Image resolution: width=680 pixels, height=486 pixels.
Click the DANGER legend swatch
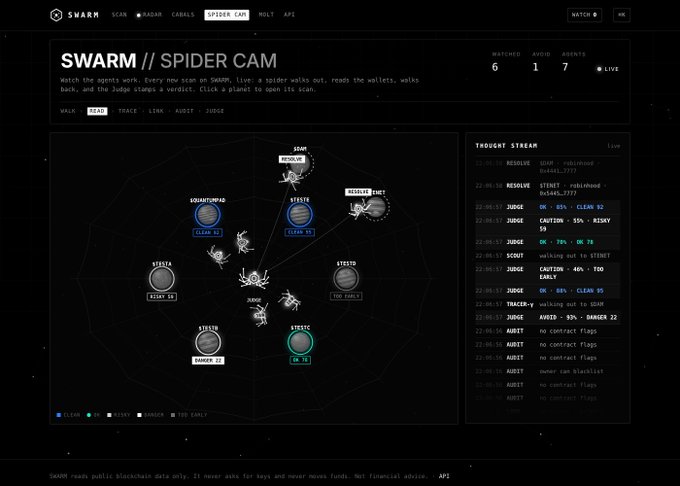[x=139, y=415]
